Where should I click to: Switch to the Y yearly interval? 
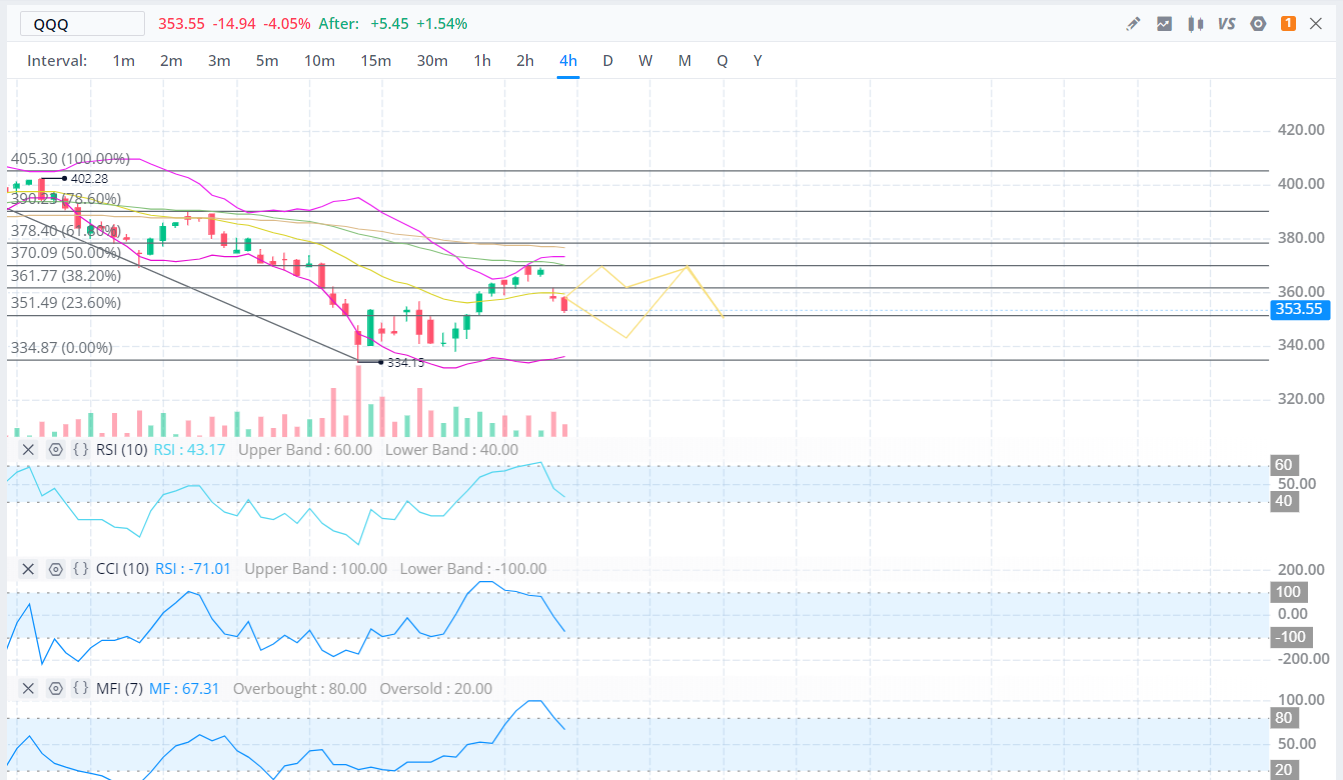pyautogui.click(x=758, y=61)
